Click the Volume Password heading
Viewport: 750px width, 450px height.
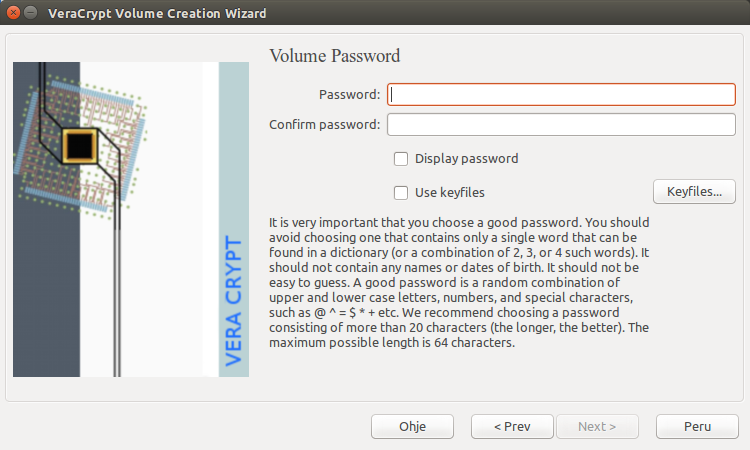(x=334, y=56)
